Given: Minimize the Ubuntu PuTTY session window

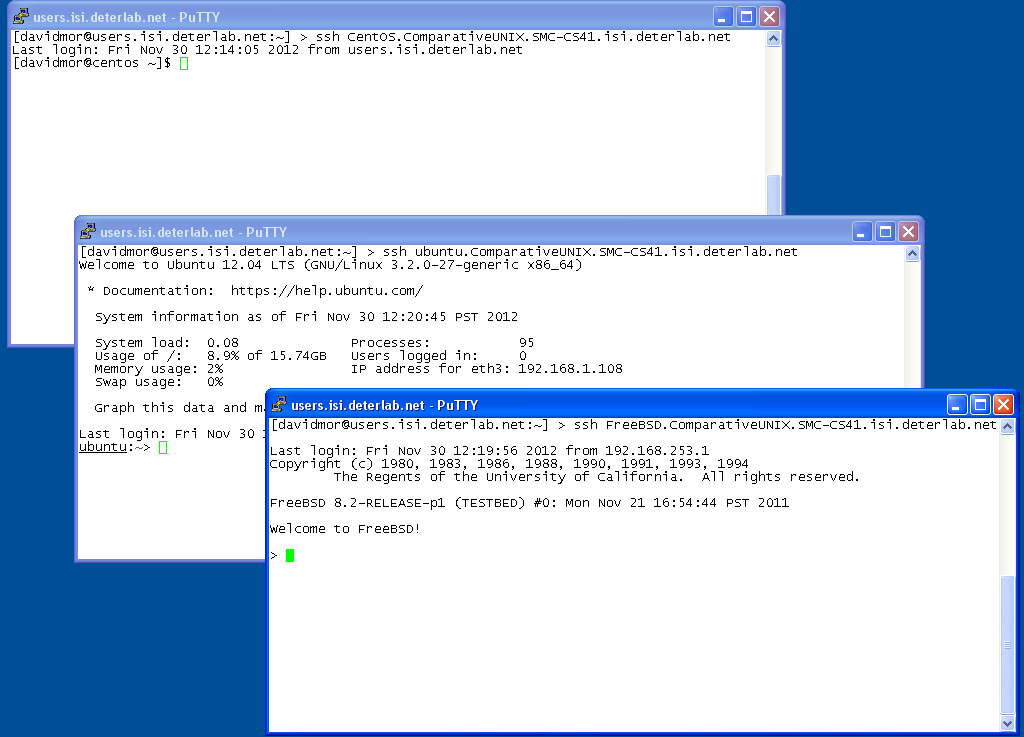Looking at the screenshot, I should point(862,232).
